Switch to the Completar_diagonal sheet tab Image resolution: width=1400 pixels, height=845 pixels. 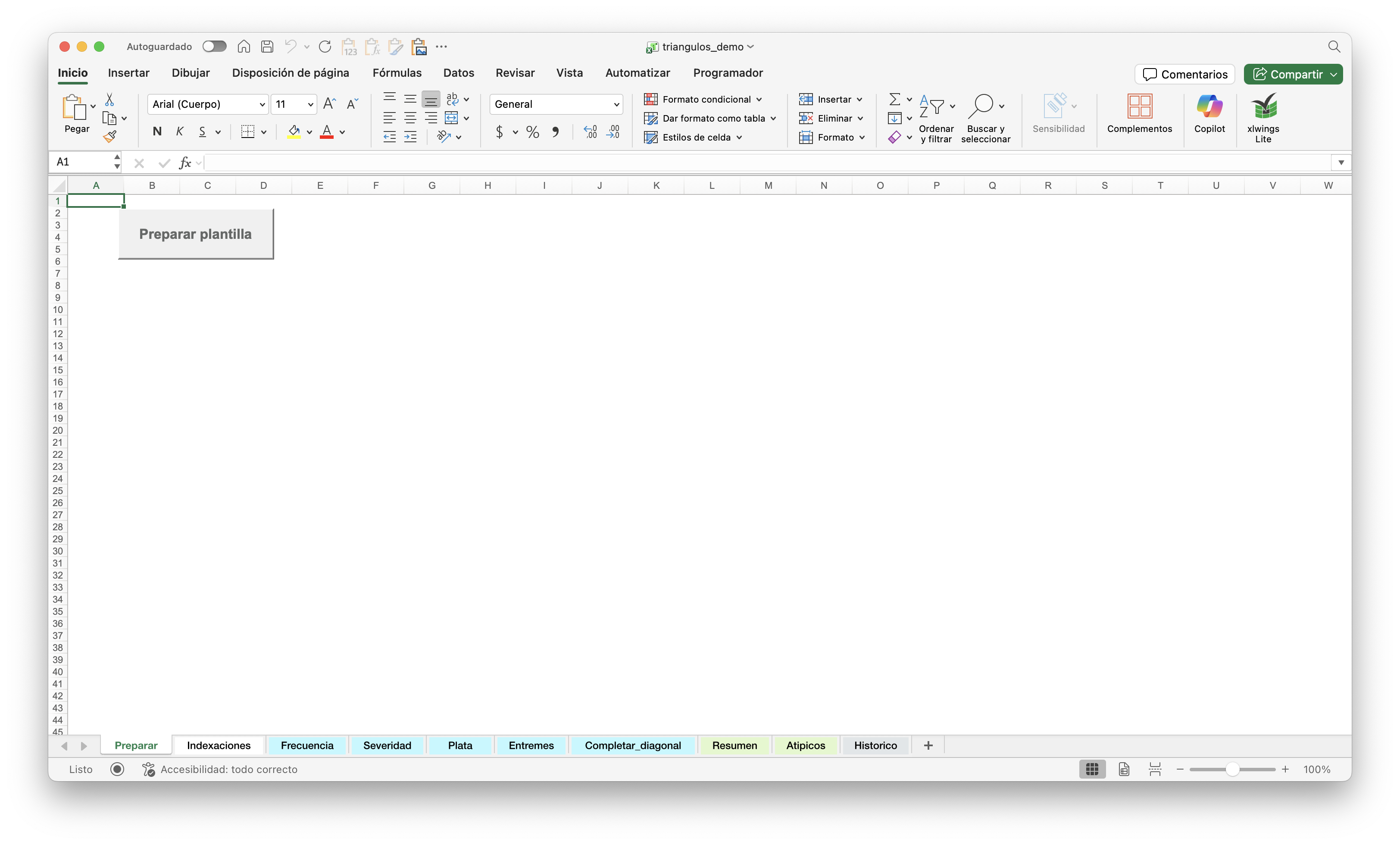click(x=632, y=745)
